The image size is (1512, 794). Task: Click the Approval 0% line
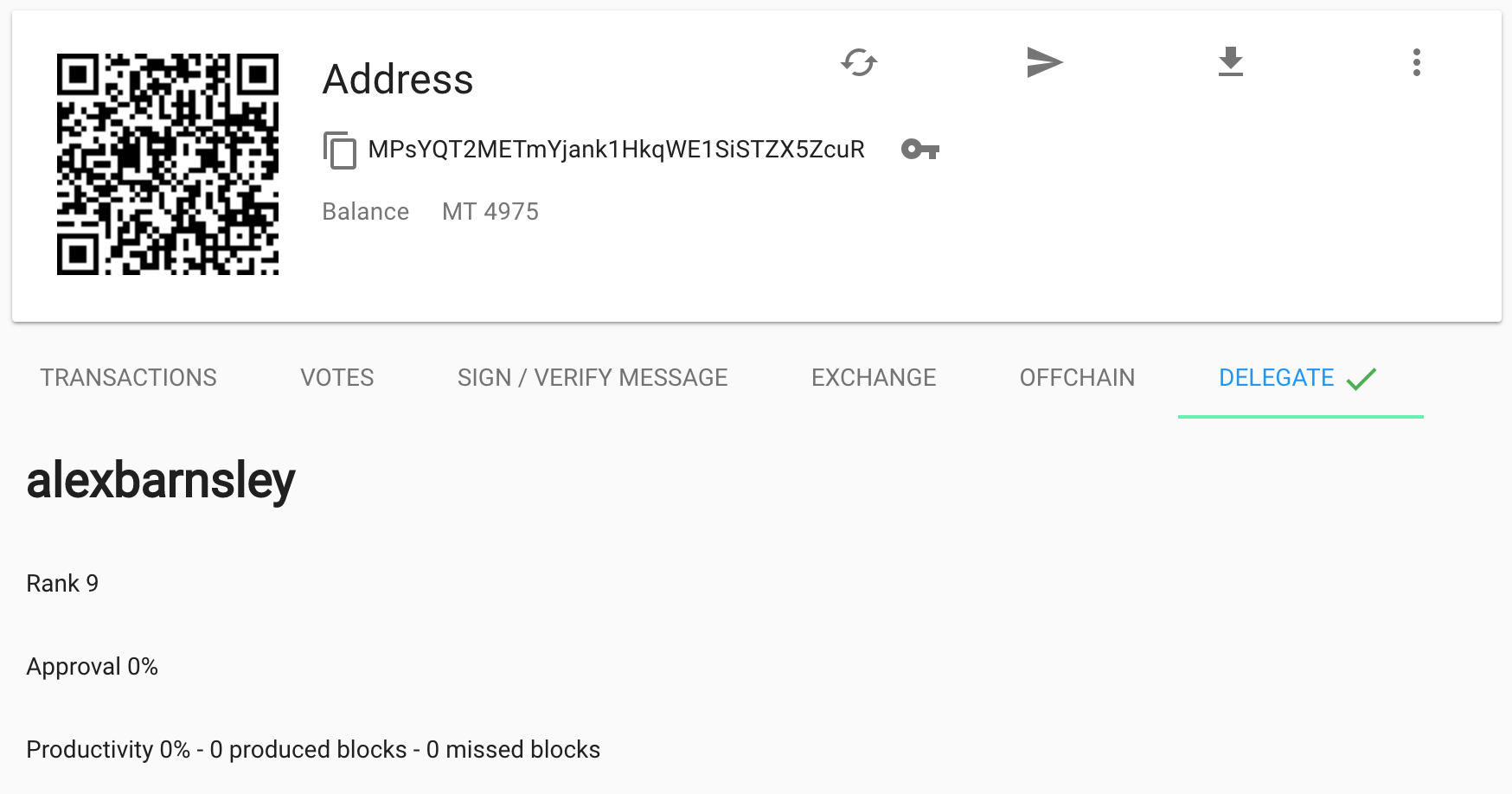coord(92,667)
